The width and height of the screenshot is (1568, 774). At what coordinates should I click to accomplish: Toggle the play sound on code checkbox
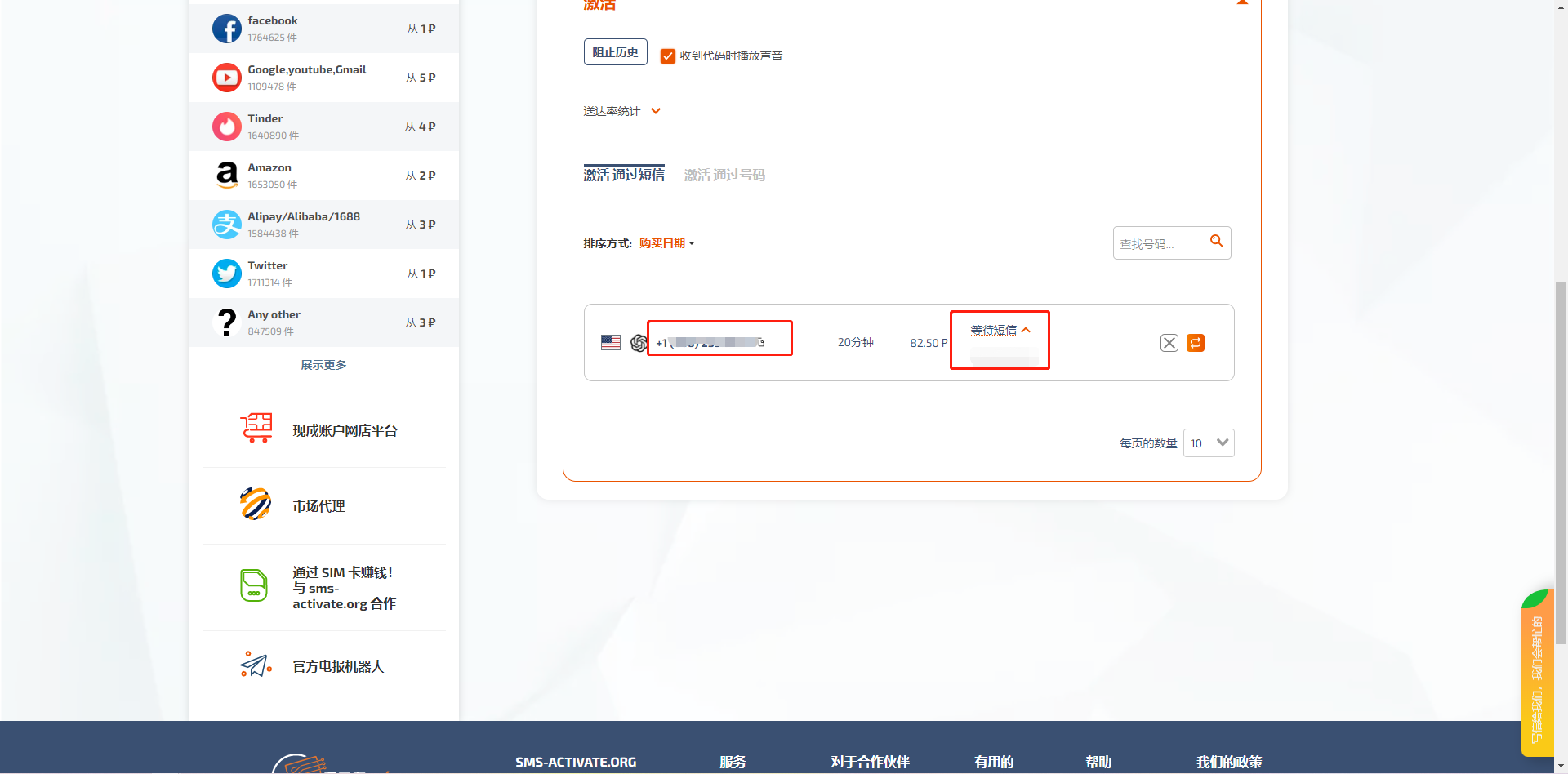point(668,56)
